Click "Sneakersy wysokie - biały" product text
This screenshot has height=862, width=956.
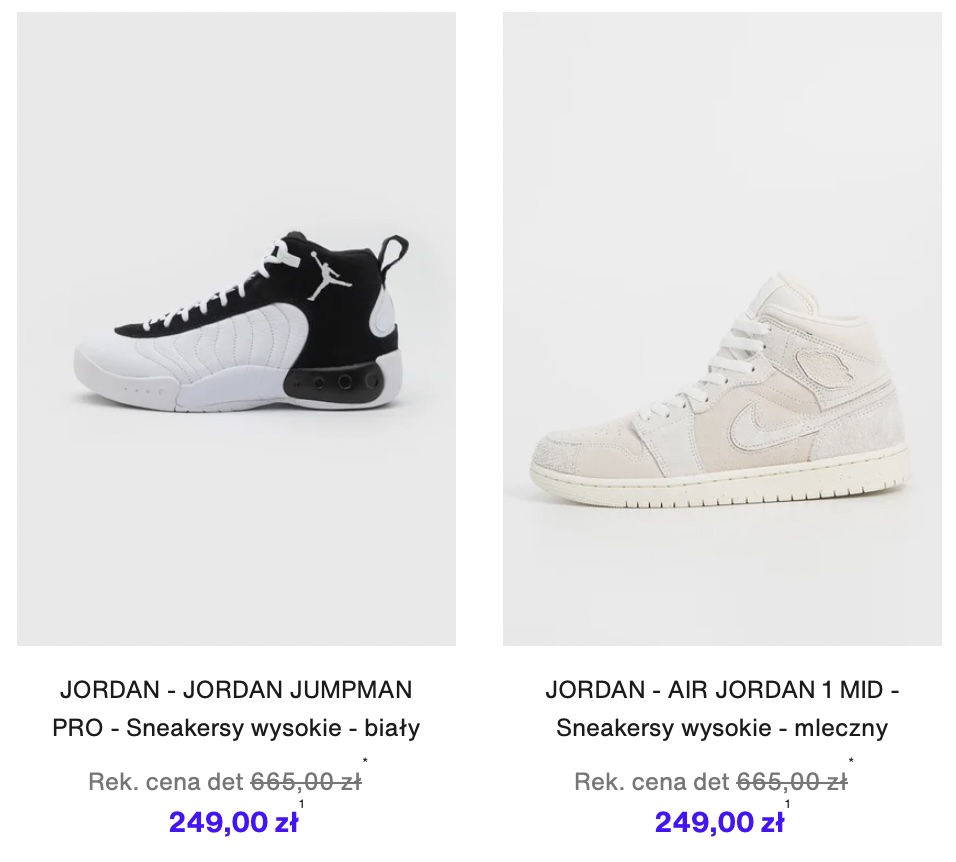coord(273,728)
